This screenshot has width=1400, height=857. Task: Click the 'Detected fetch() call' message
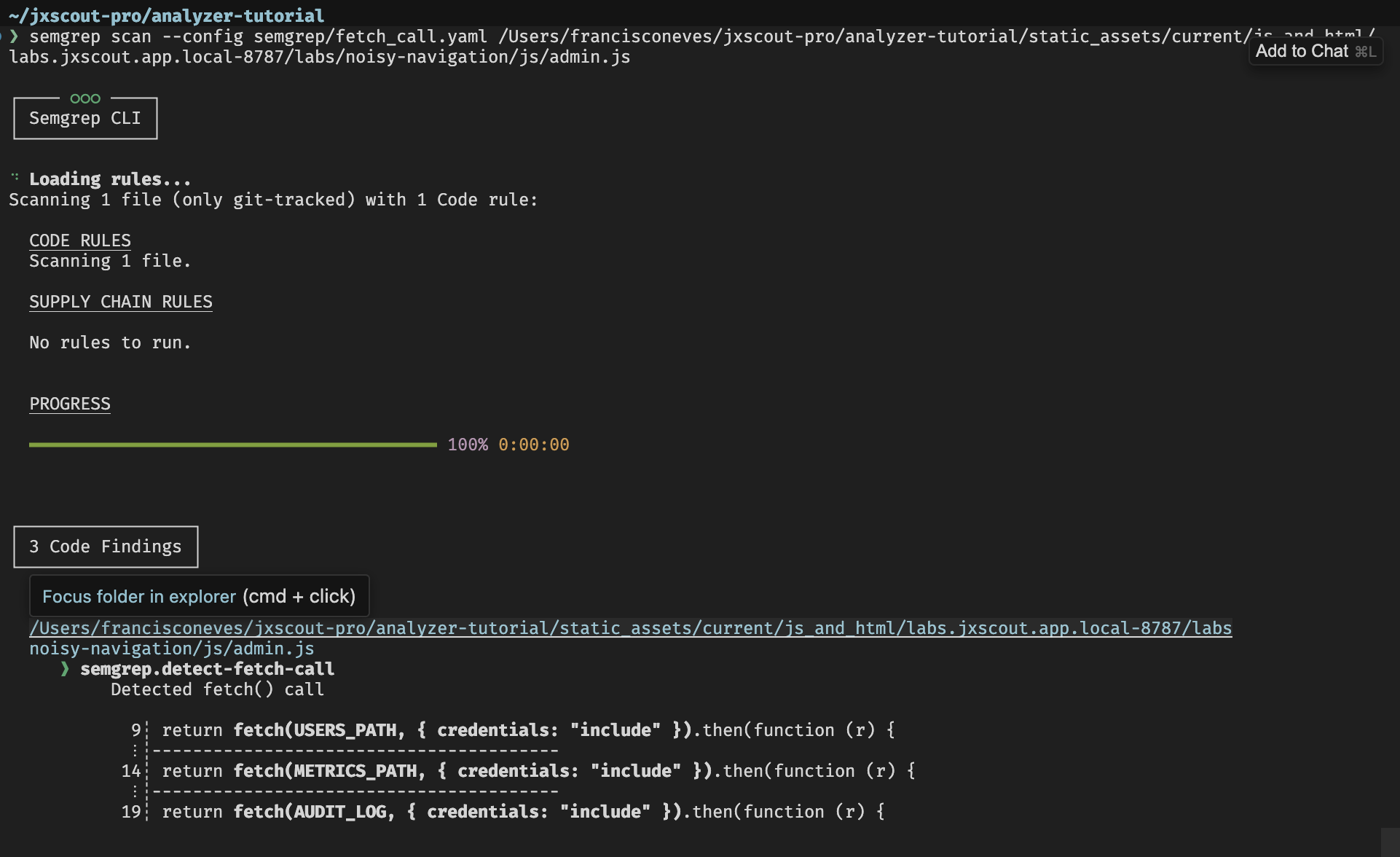tap(217, 689)
